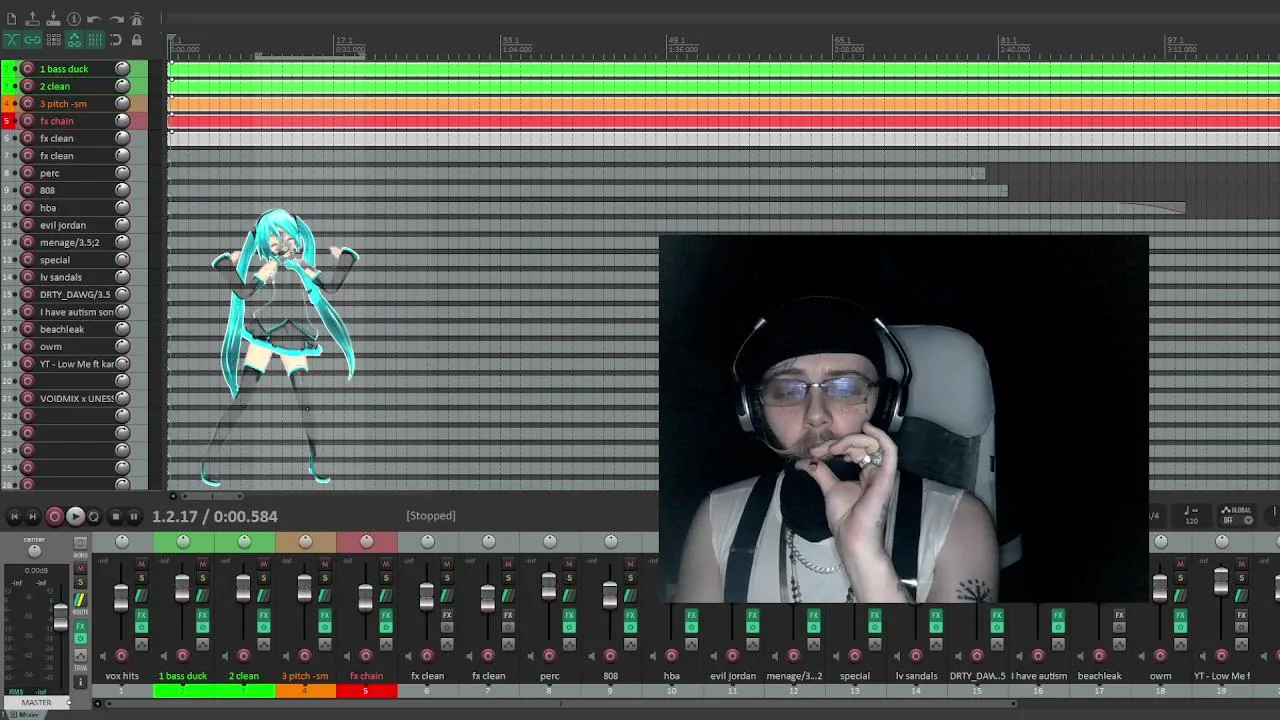Select the 'DRTY_DAWG/3.5' track name

coord(75,295)
